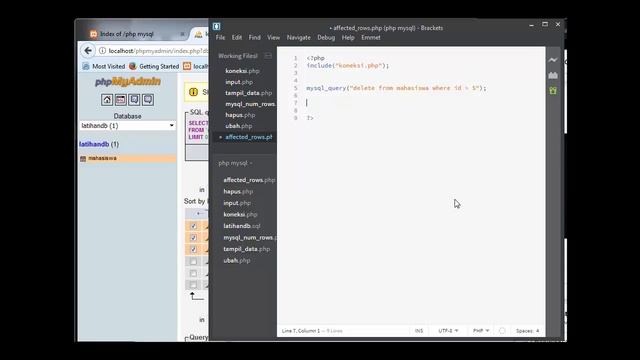Click the Most Visited bookmark icon
The image size is (640, 360).
[x=86, y=66]
